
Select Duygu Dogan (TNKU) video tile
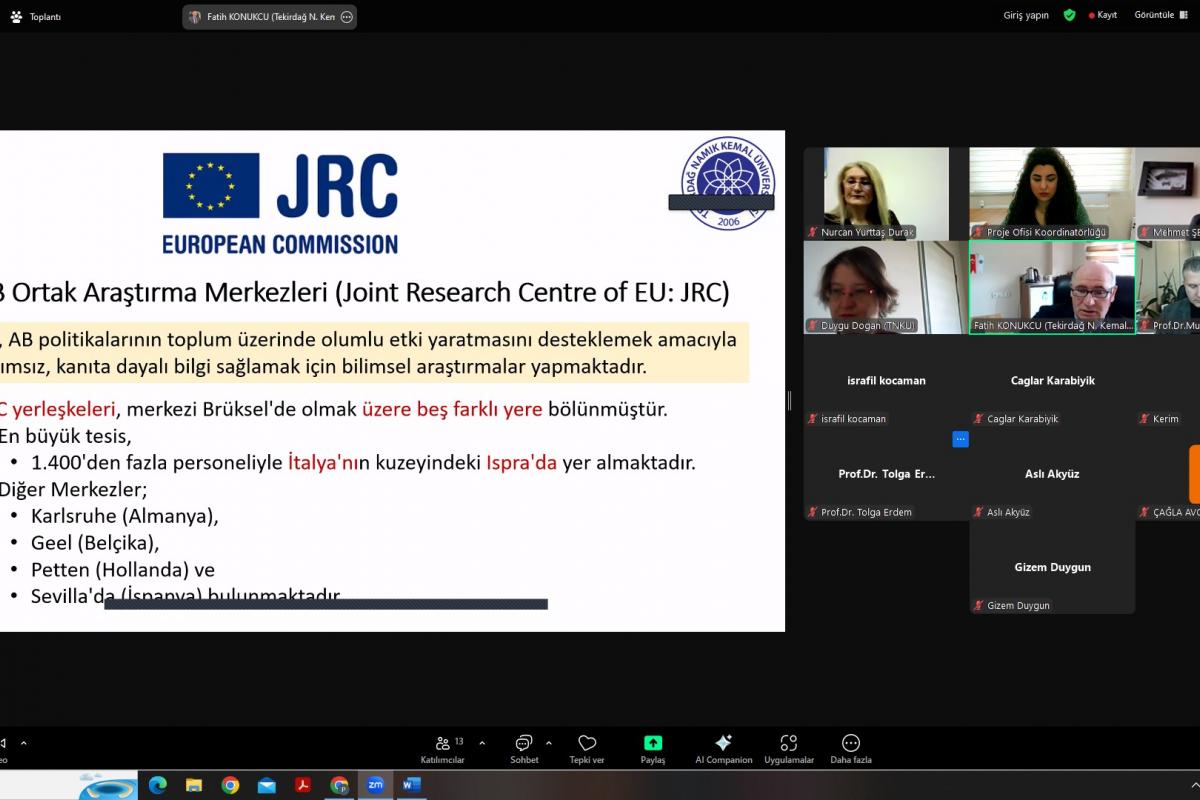click(886, 287)
